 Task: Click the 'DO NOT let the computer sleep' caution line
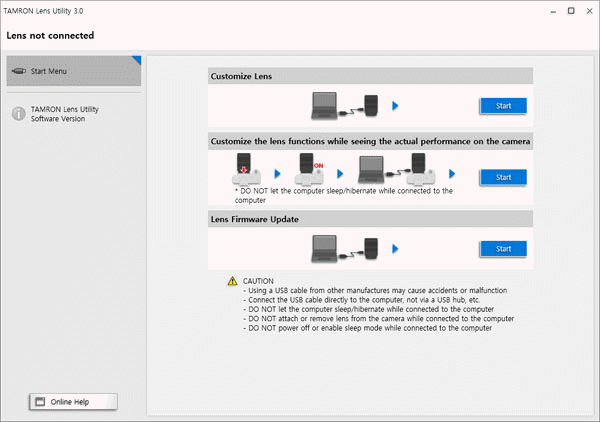point(368,309)
